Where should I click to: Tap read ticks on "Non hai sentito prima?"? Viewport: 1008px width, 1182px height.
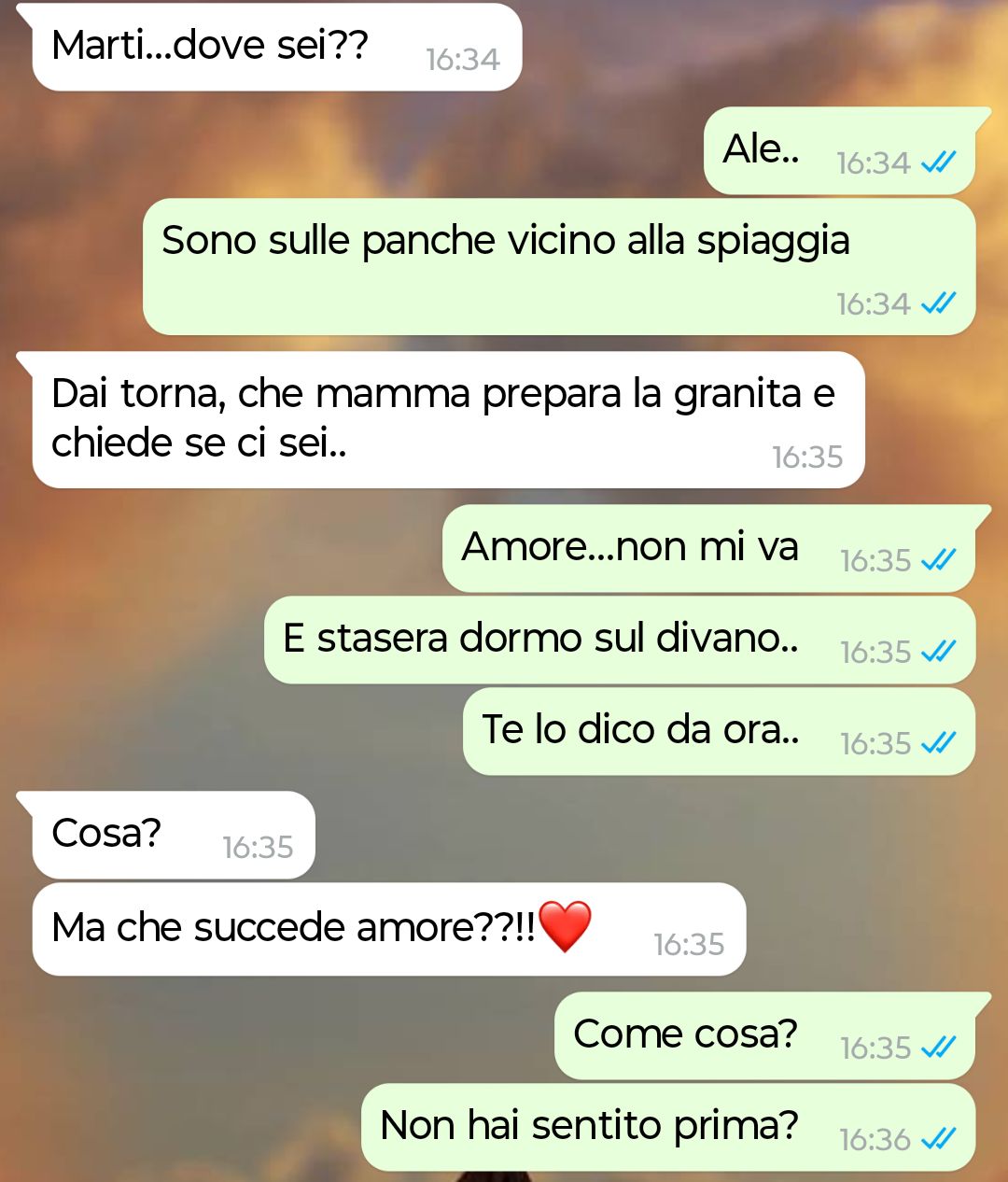click(938, 1139)
